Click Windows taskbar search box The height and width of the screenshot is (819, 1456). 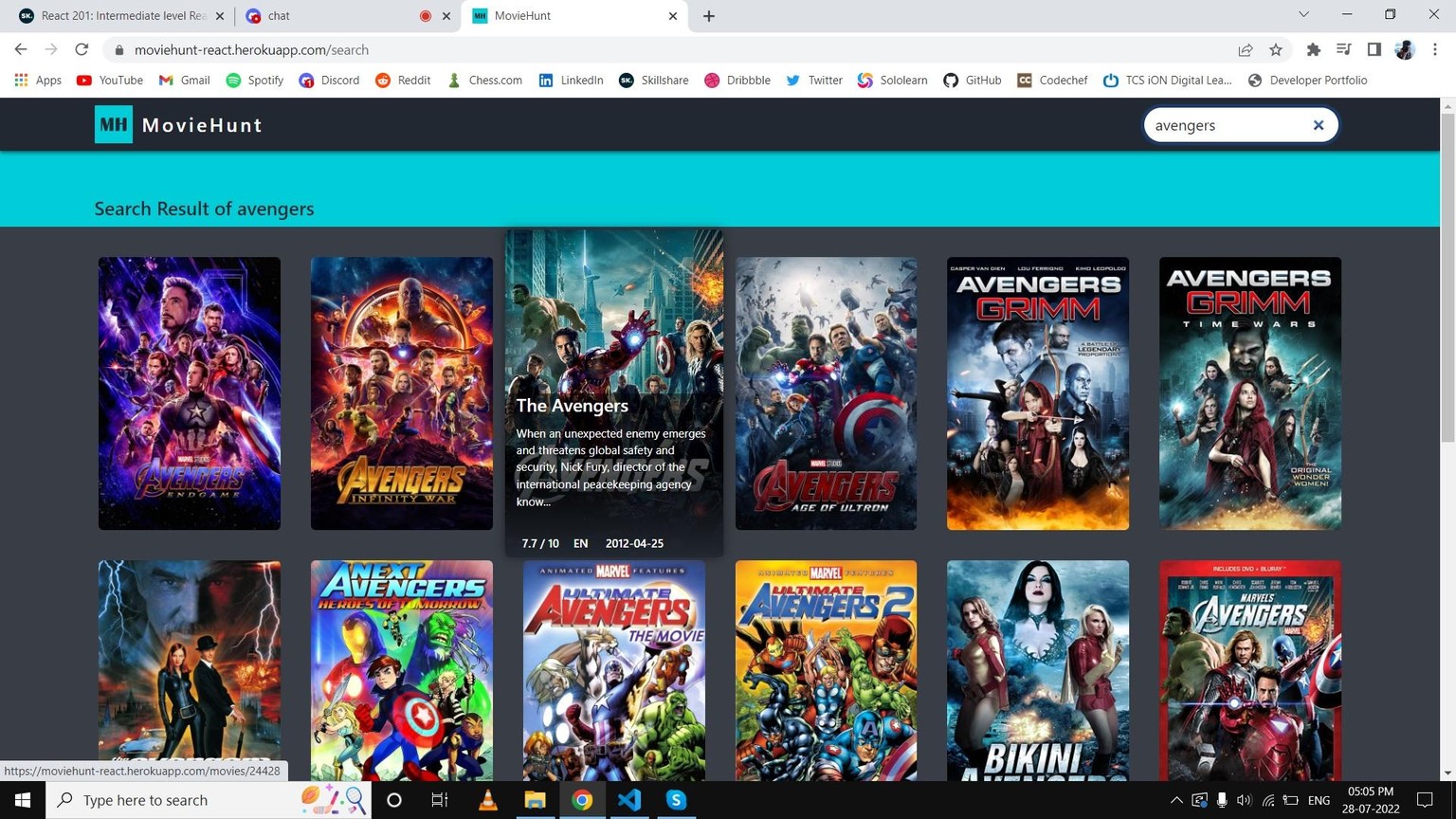click(209, 800)
